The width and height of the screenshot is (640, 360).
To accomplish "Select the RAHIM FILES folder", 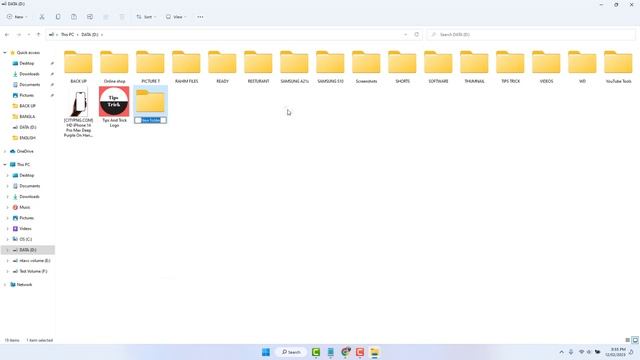I will point(186,67).
